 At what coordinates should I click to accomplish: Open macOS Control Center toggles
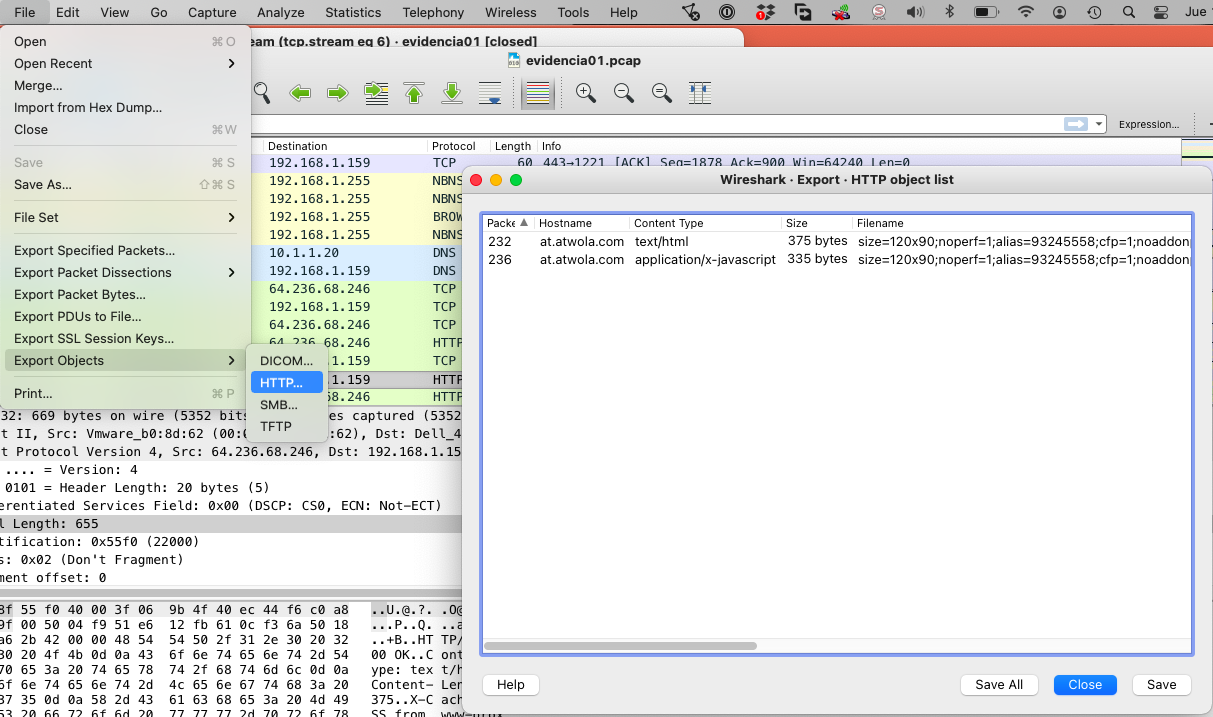click(x=1161, y=13)
